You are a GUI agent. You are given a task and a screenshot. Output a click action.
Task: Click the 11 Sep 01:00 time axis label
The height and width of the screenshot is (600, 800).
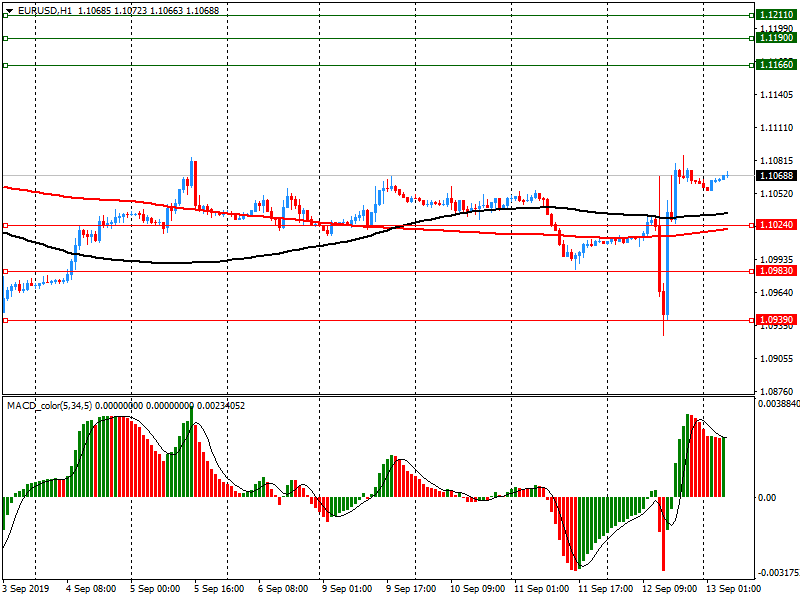click(541, 589)
